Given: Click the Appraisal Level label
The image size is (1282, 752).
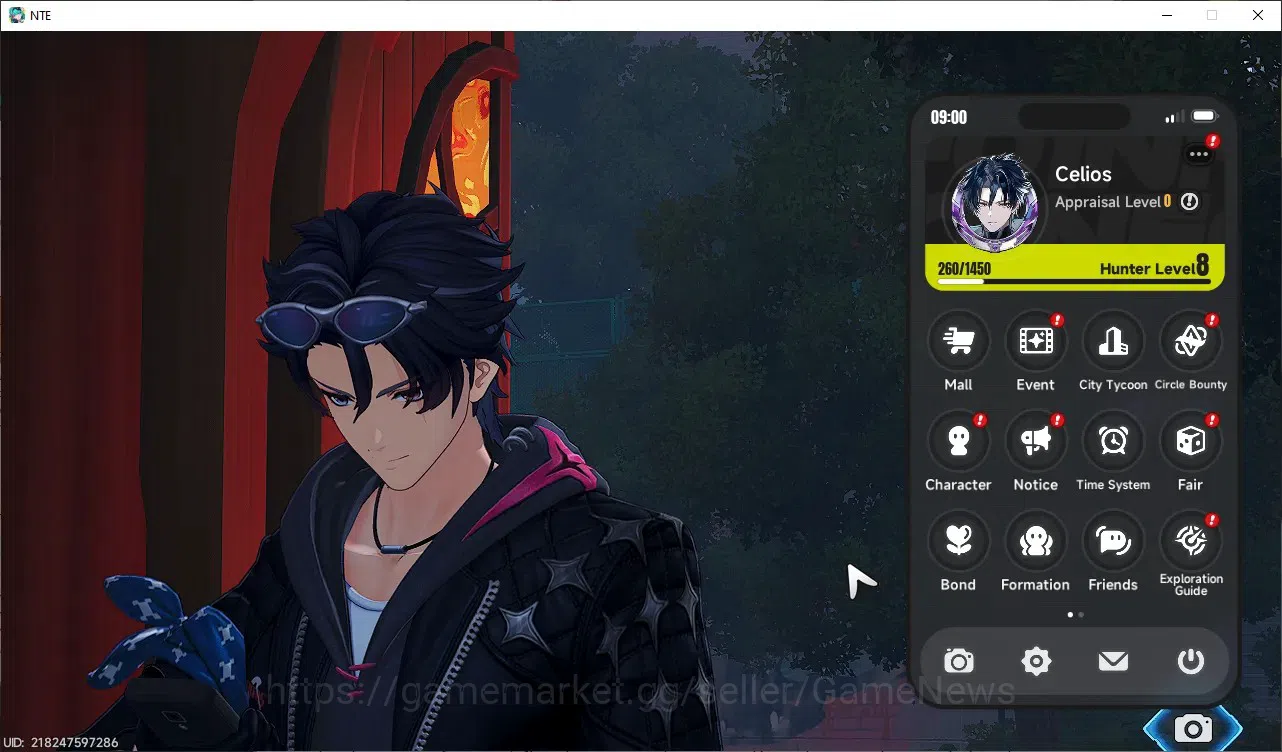Looking at the screenshot, I should click(1108, 202).
